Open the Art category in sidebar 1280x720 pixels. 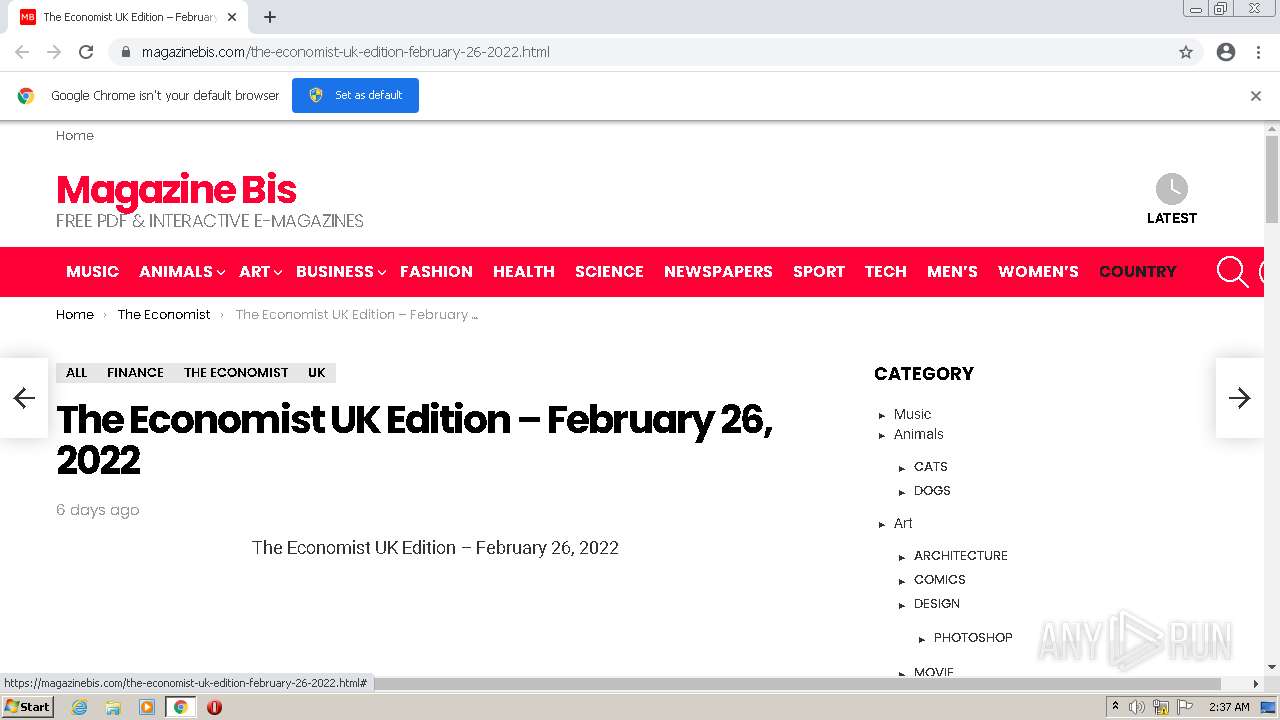coord(903,523)
